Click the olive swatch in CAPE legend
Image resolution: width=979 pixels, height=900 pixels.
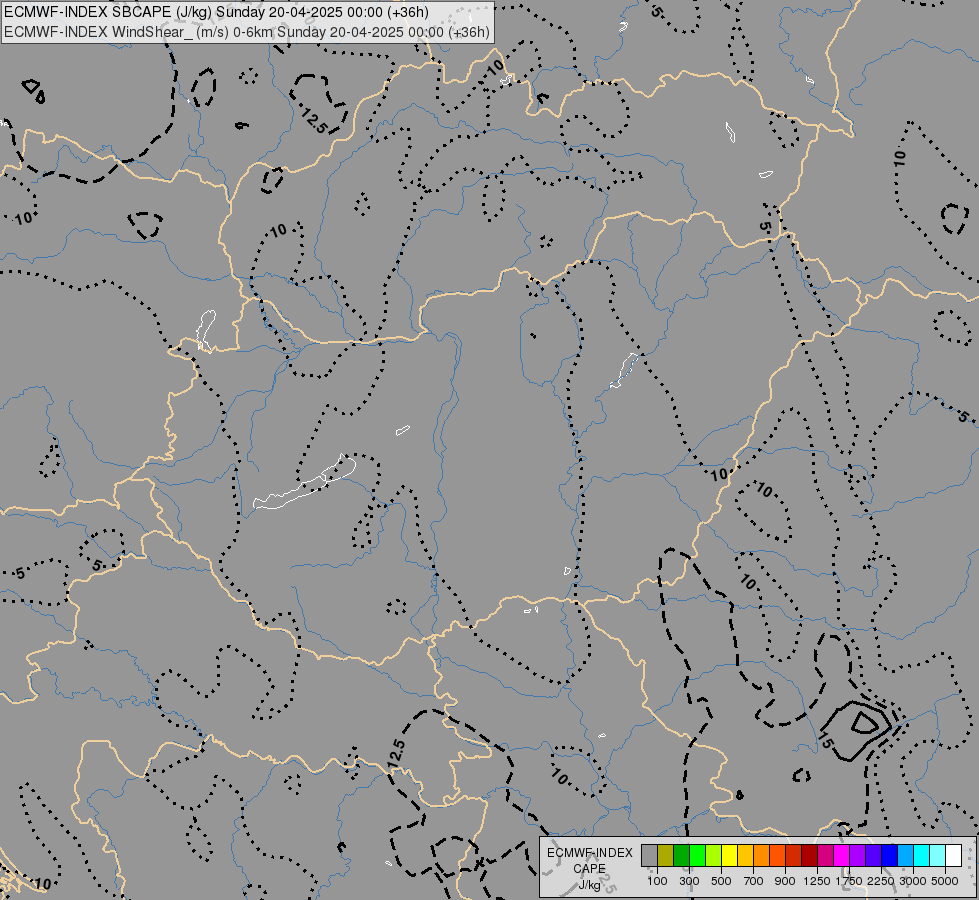coord(666,855)
